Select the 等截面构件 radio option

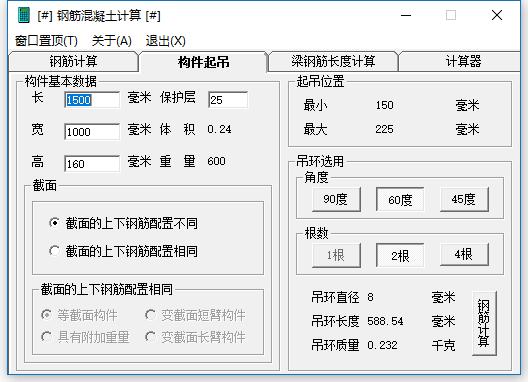79,315
